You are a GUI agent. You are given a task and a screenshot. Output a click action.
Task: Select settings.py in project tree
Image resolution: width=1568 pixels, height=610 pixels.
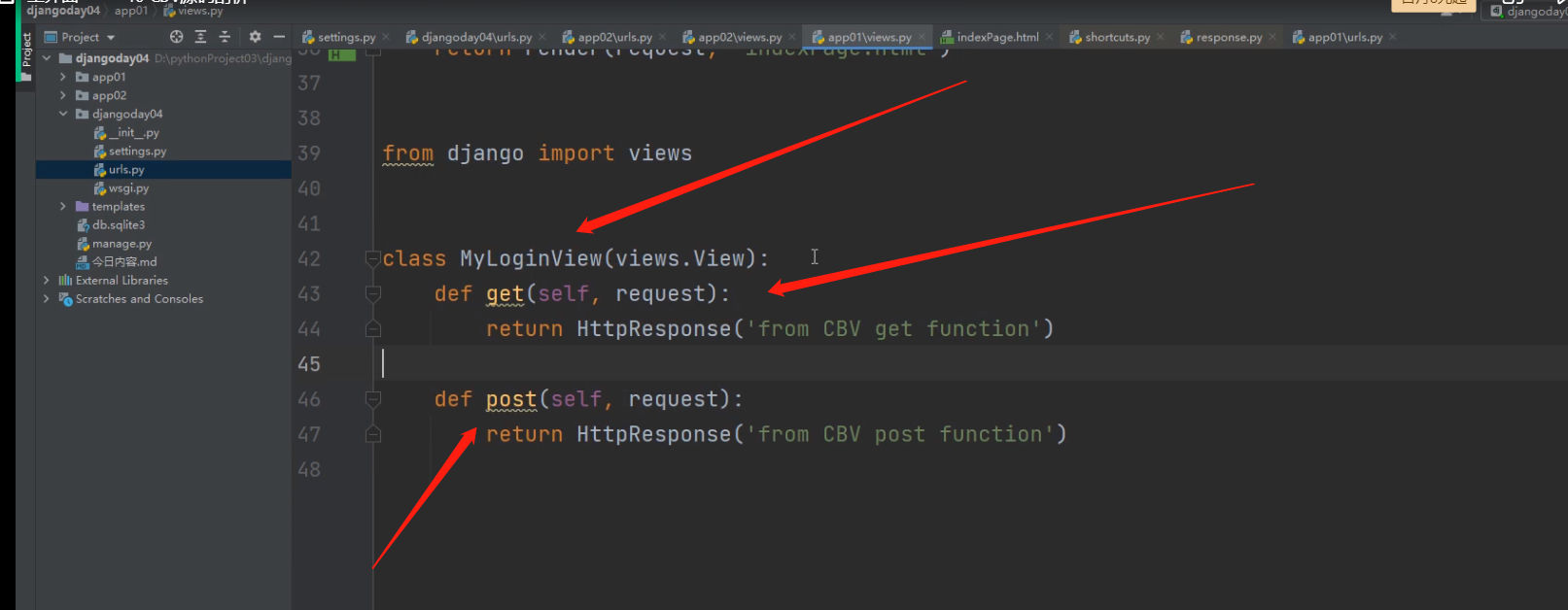(130, 151)
